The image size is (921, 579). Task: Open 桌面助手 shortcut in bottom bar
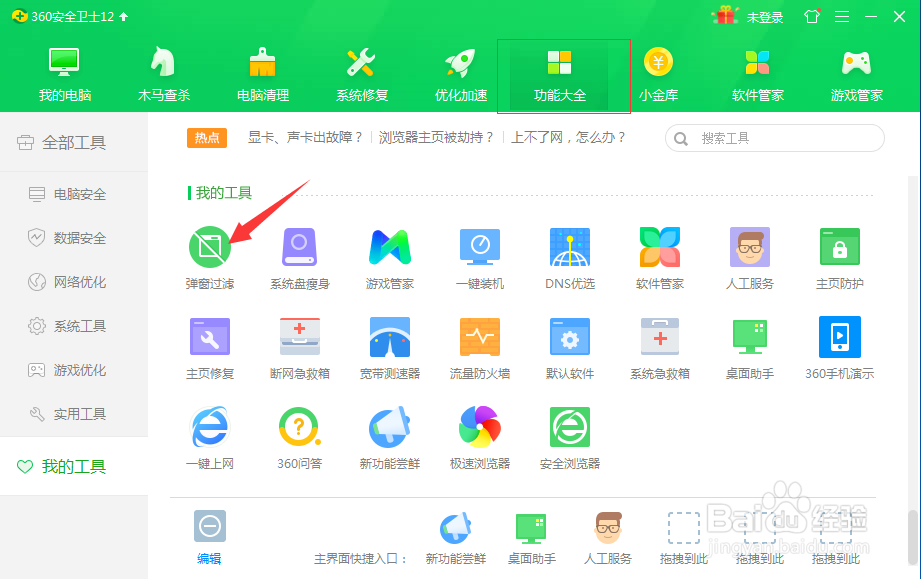tap(532, 537)
